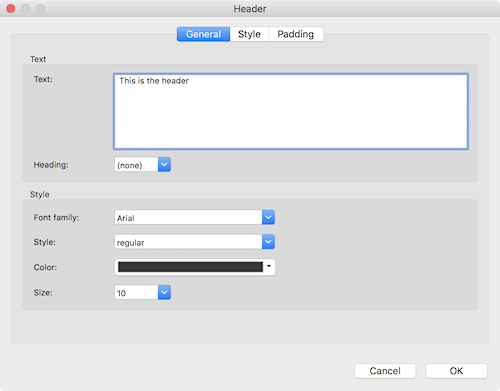Click the 'Heading:' label
Viewport: 500px width, 391px height.
(x=51, y=165)
